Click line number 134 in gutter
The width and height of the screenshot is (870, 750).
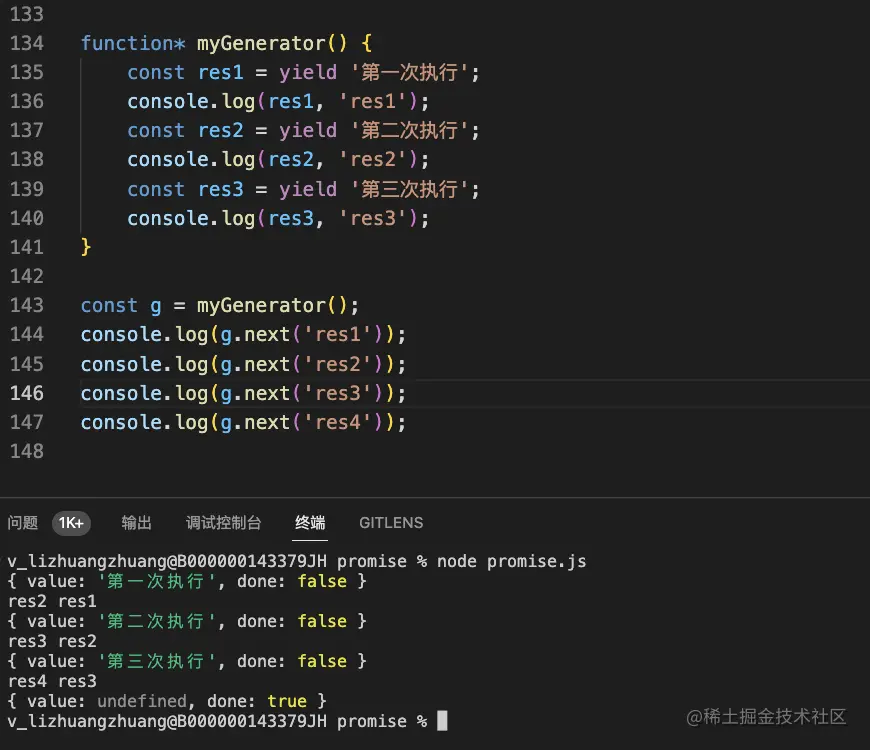click(x=27, y=43)
